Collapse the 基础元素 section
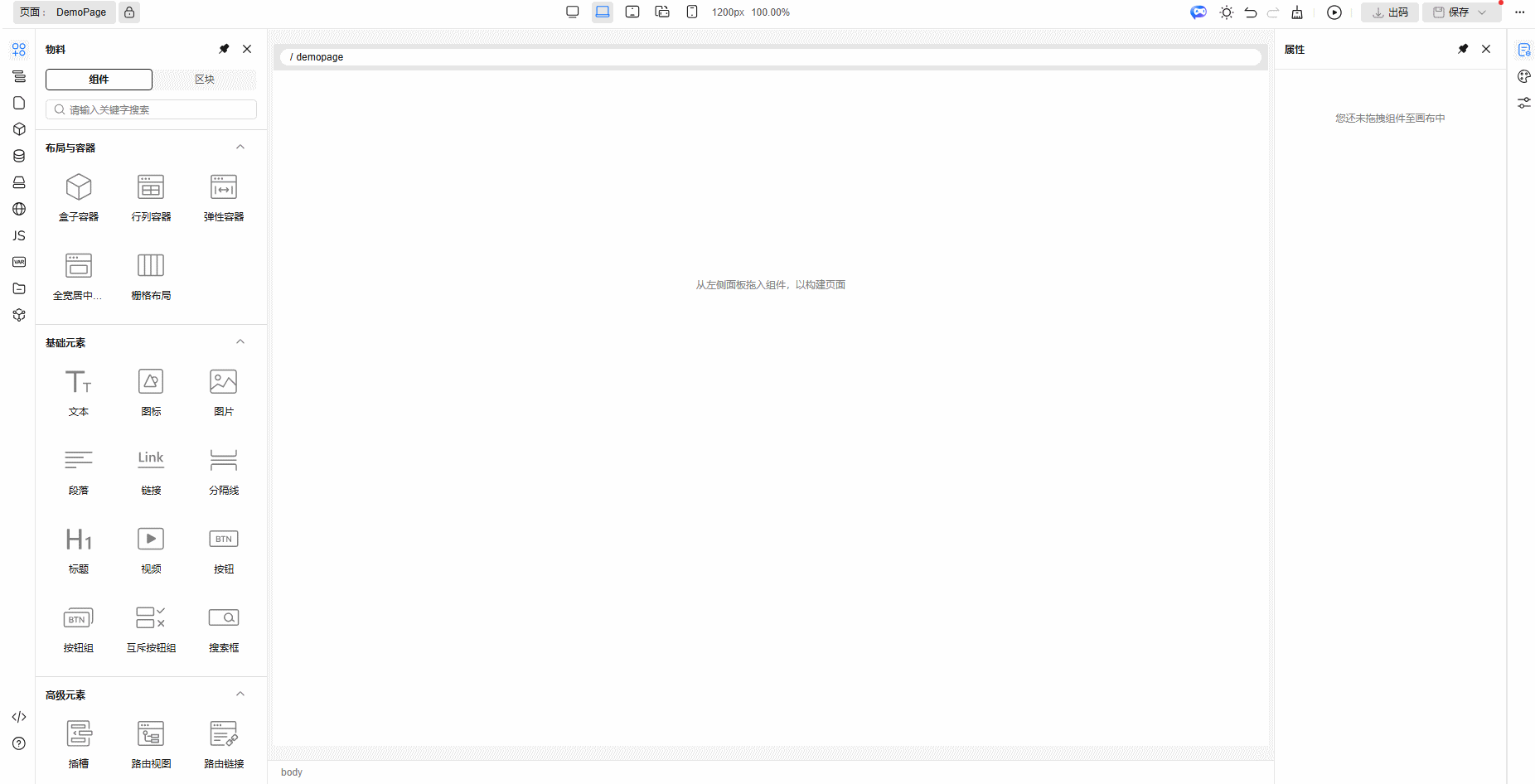 (x=240, y=342)
